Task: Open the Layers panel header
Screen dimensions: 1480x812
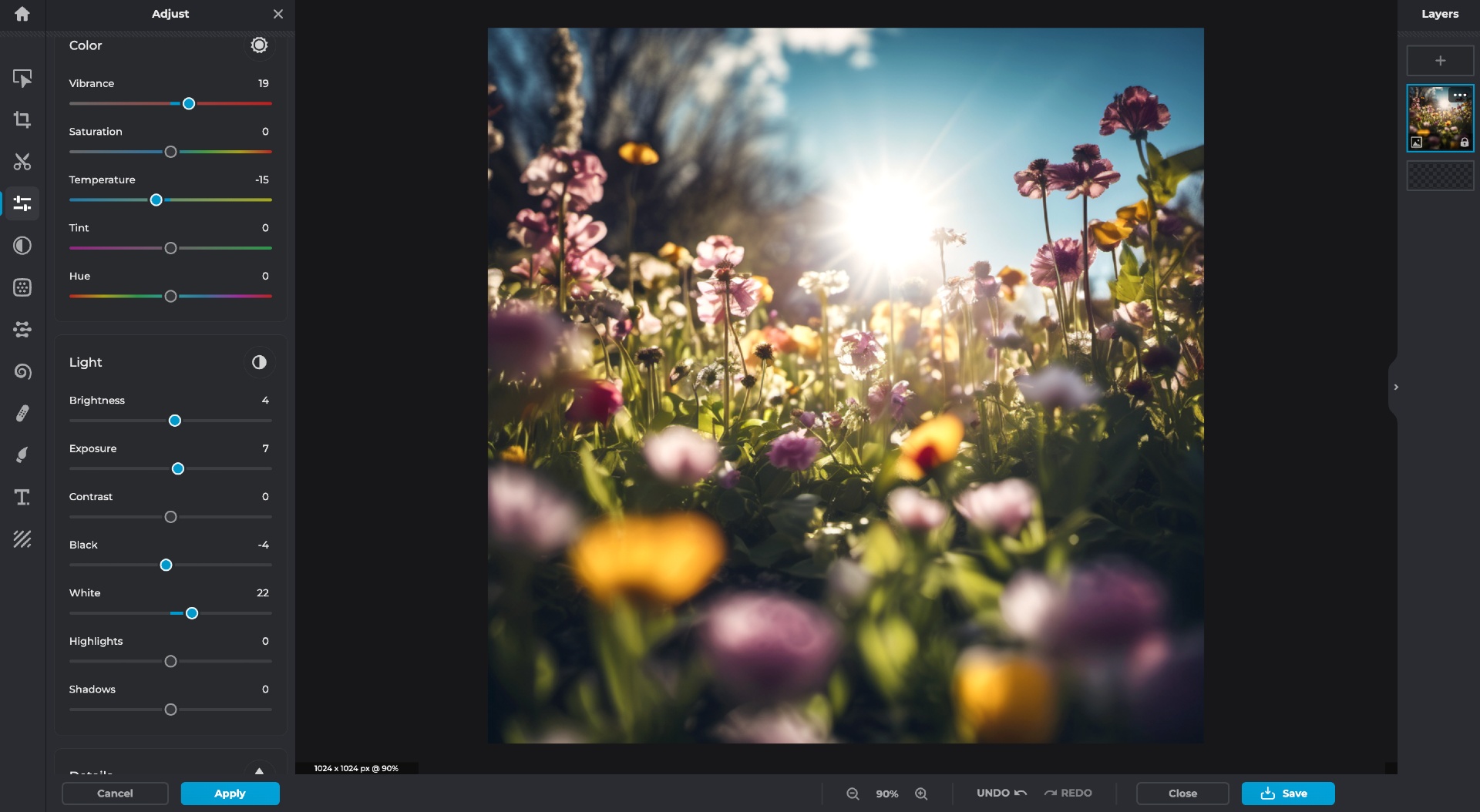Action: click(1438, 14)
